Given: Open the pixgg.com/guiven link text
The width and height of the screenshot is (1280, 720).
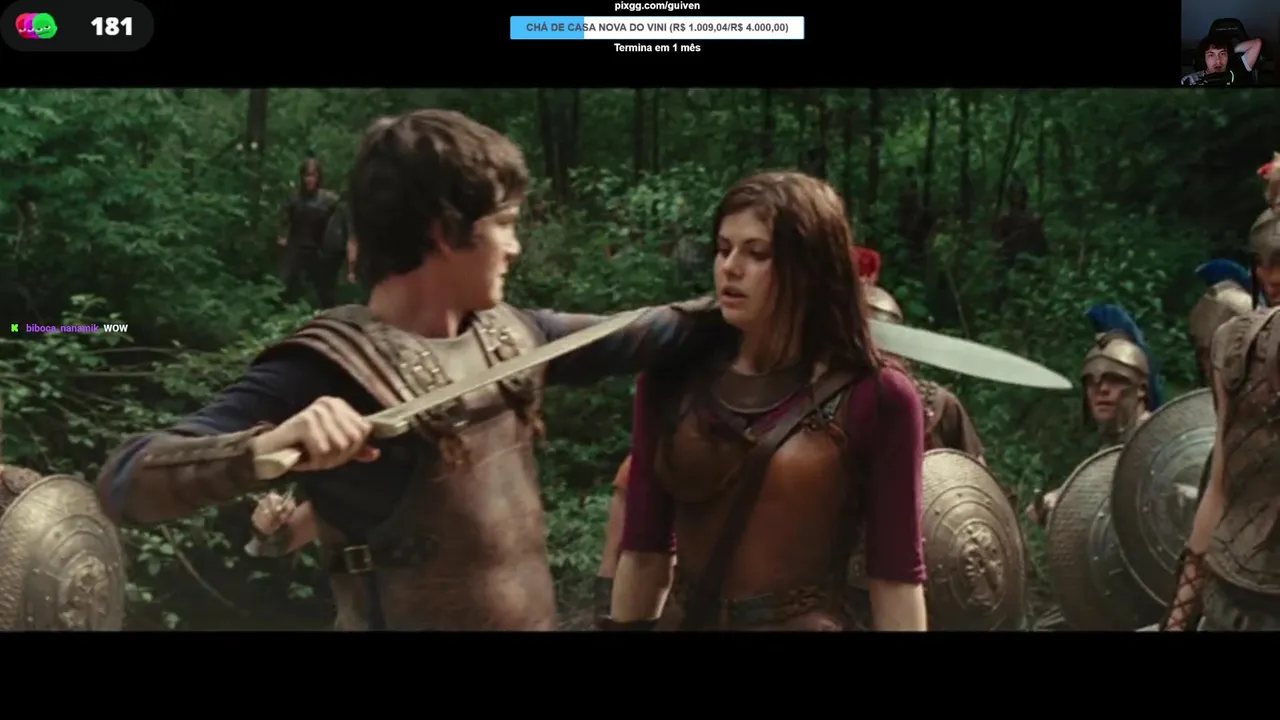Looking at the screenshot, I should pos(657,6).
